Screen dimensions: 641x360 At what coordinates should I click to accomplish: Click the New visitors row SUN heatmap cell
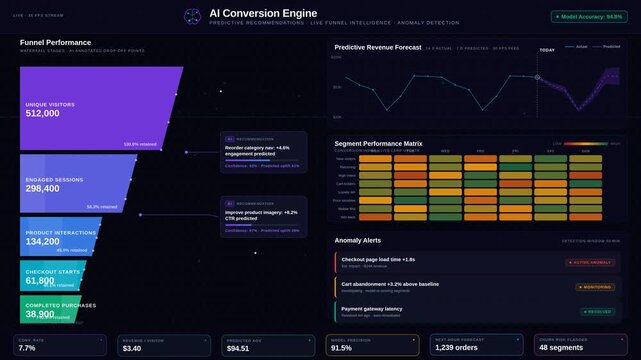(x=585, y=159)
